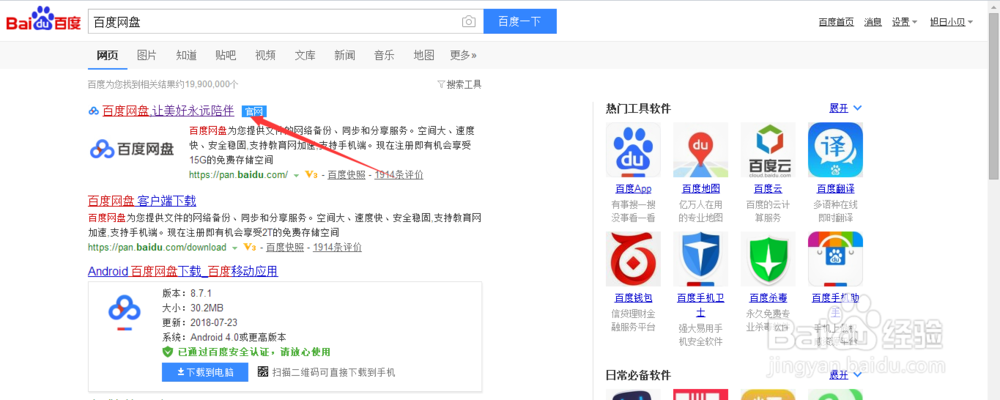Viewport: 1000px width, 400px height.
Task: Open the Android 百度网盘下载 result link
Action: click(182, 271)
